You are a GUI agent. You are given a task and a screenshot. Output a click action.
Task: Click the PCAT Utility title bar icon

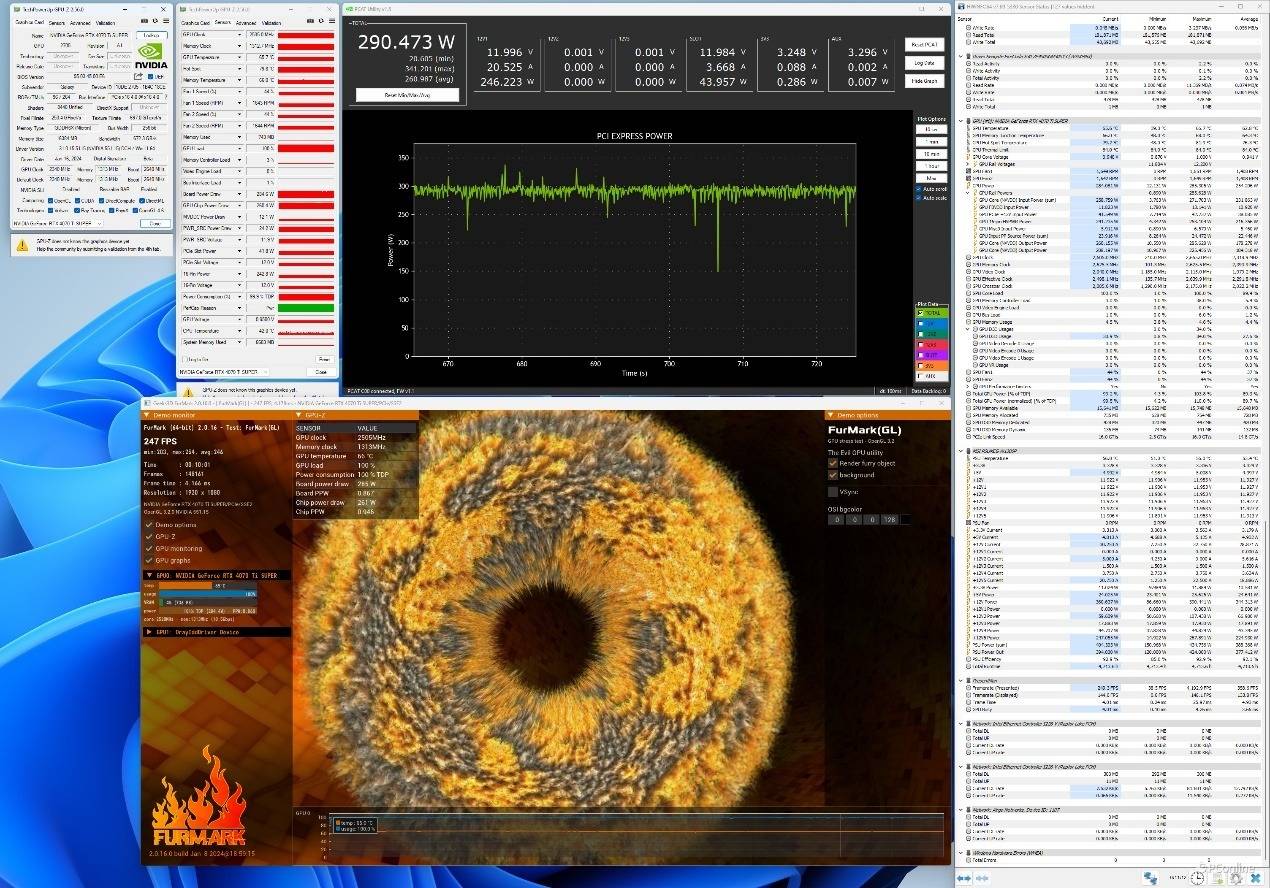350,8
